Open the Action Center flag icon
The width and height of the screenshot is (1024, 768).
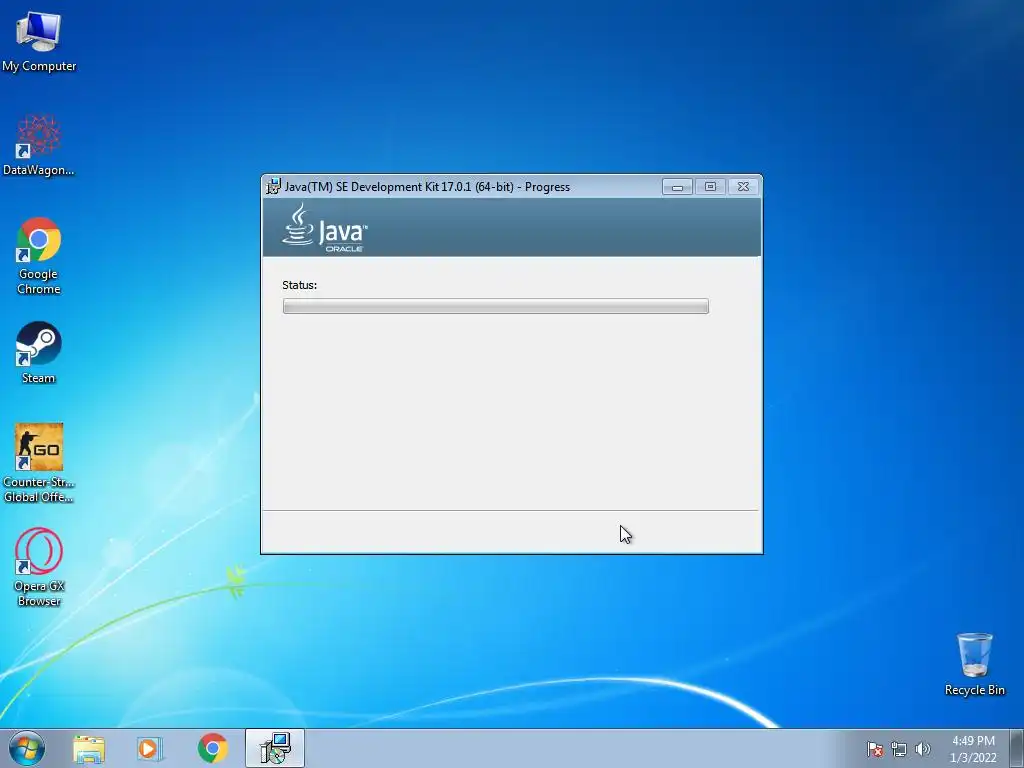click(x=875, y=749)
